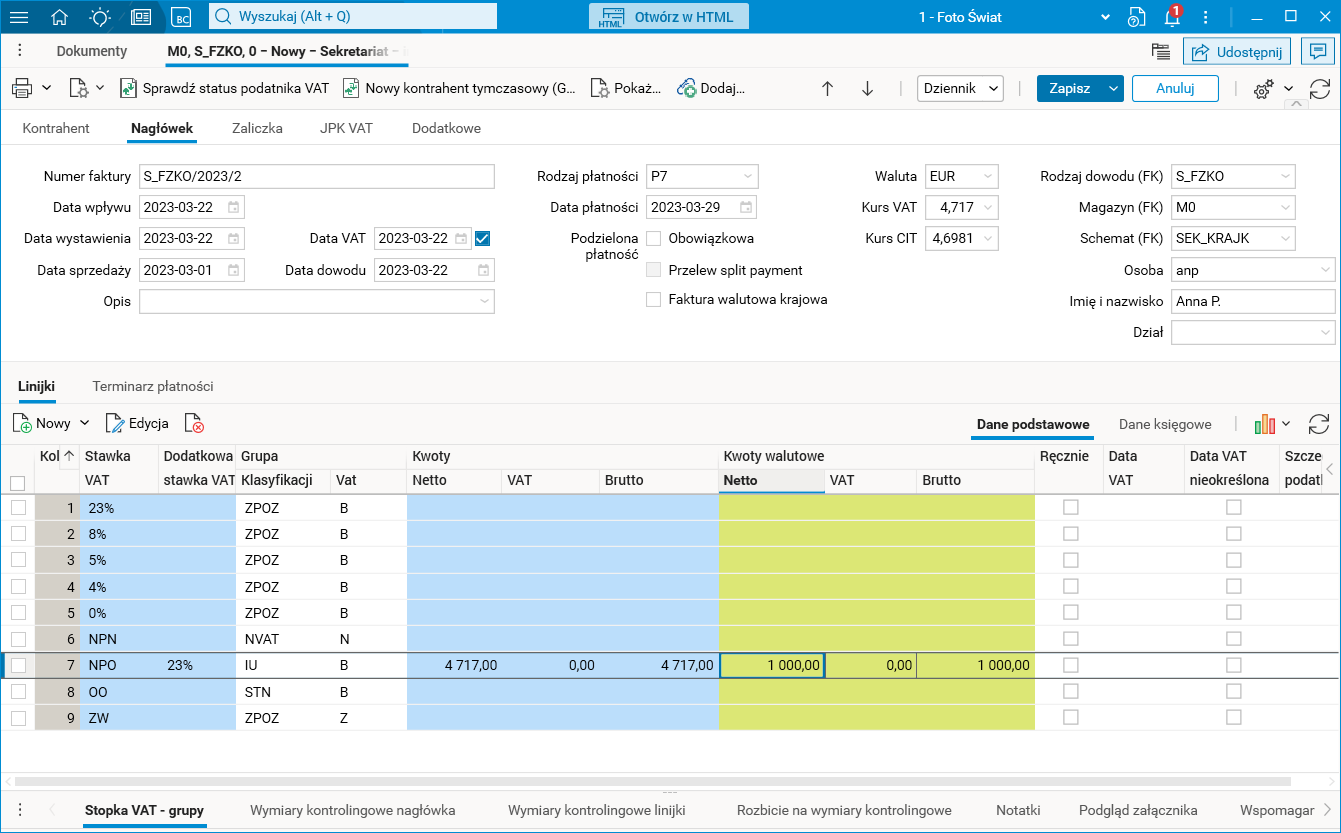Open the chart icon in lines toolbar
The width and height of the screenshot is (1341, 833).
[1265, 424]
